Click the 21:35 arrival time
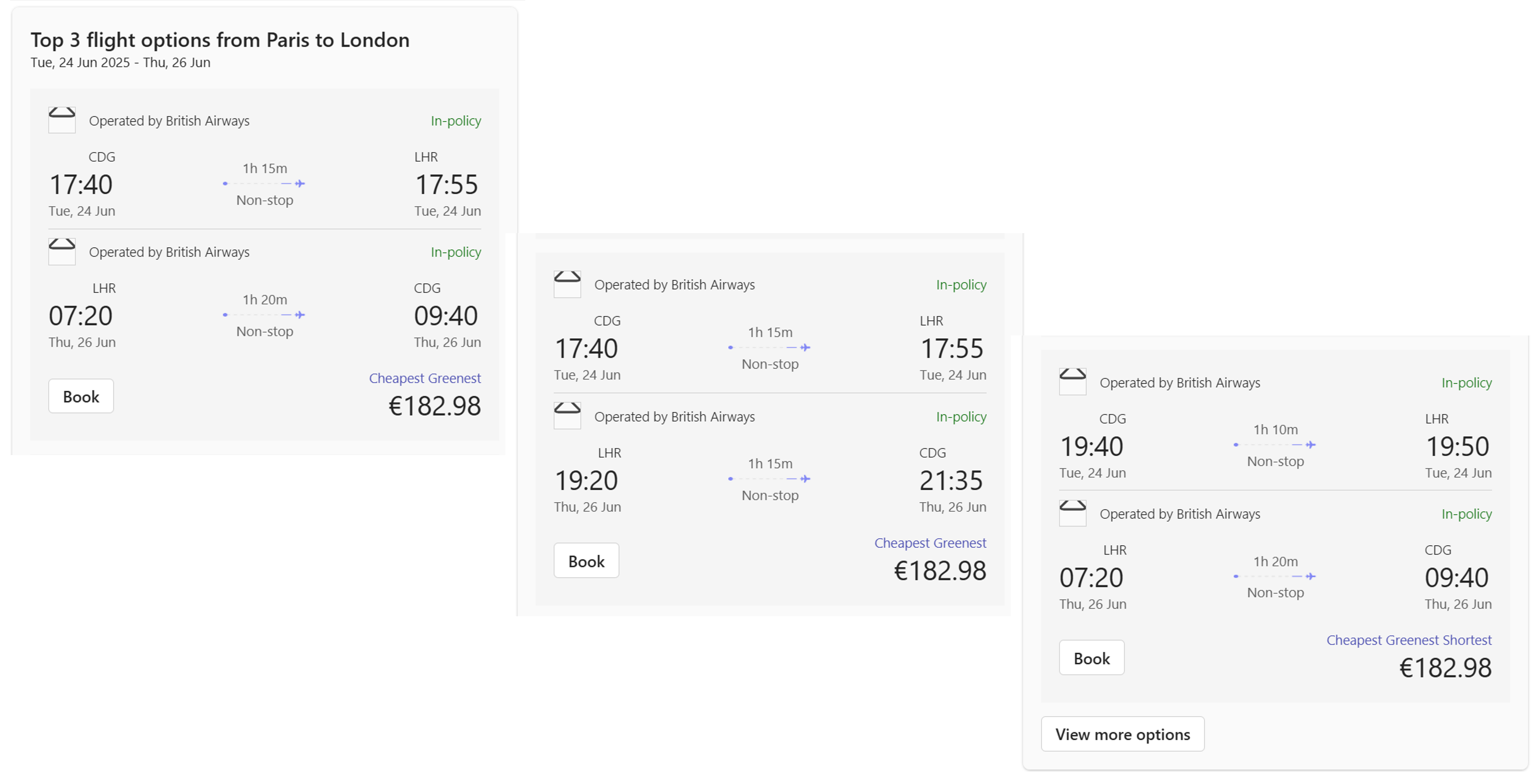The image size is (1536, 784). (x=951, y=480)
